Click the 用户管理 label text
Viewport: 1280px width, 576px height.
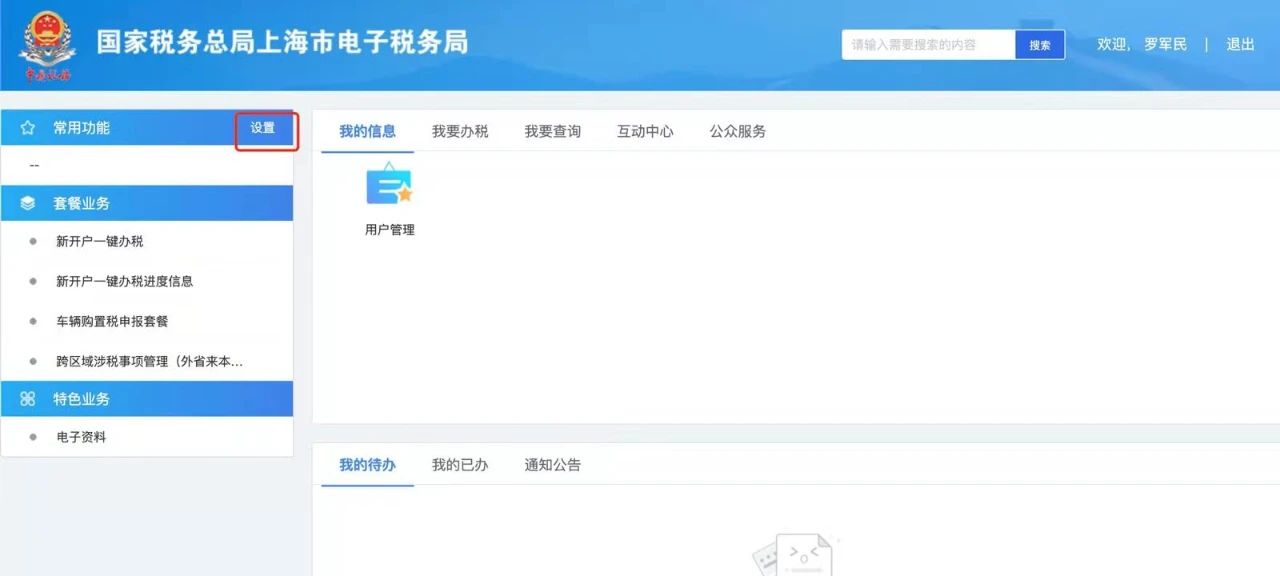point(389,230)
